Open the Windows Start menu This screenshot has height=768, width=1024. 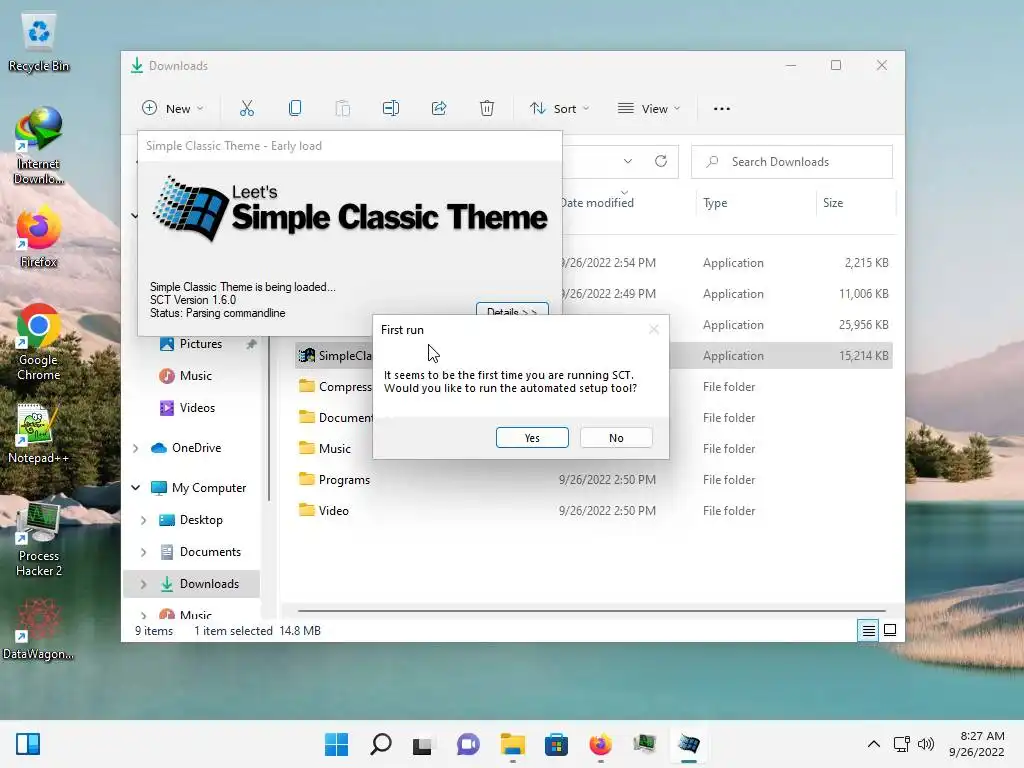[x=336, y=744]
